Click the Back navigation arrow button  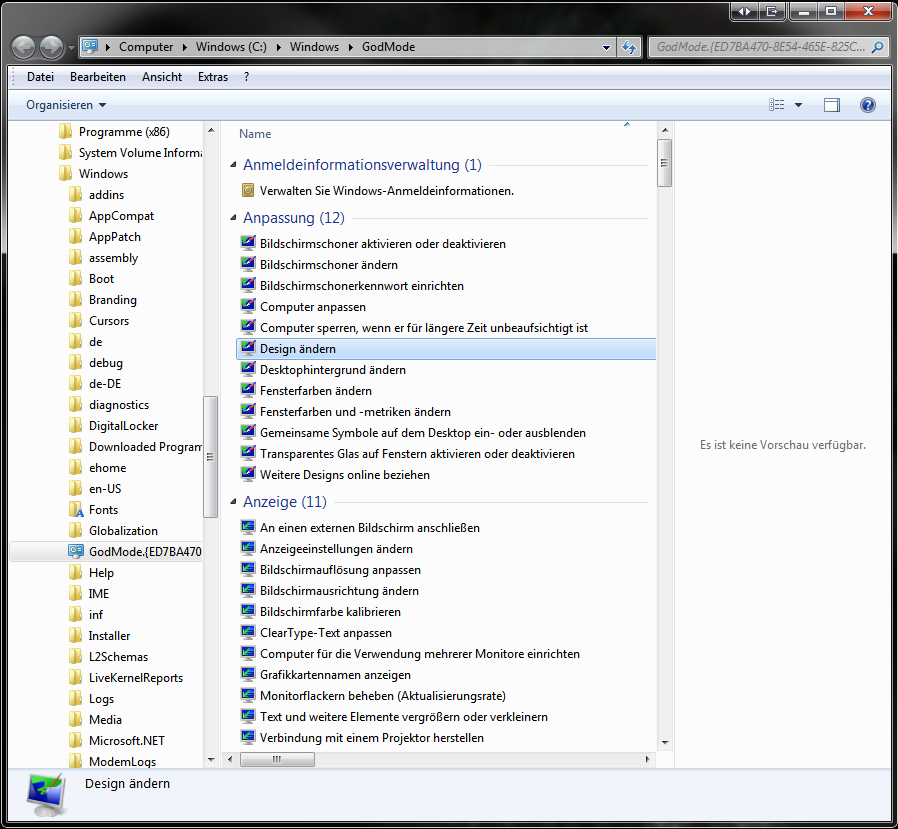(x=23, y=47)
